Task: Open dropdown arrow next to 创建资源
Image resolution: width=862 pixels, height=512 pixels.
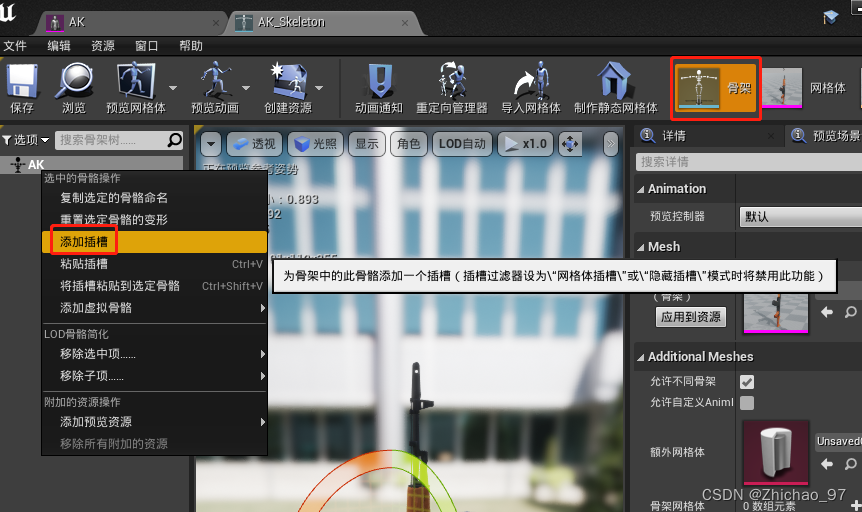Action: (x=319, y=88)
